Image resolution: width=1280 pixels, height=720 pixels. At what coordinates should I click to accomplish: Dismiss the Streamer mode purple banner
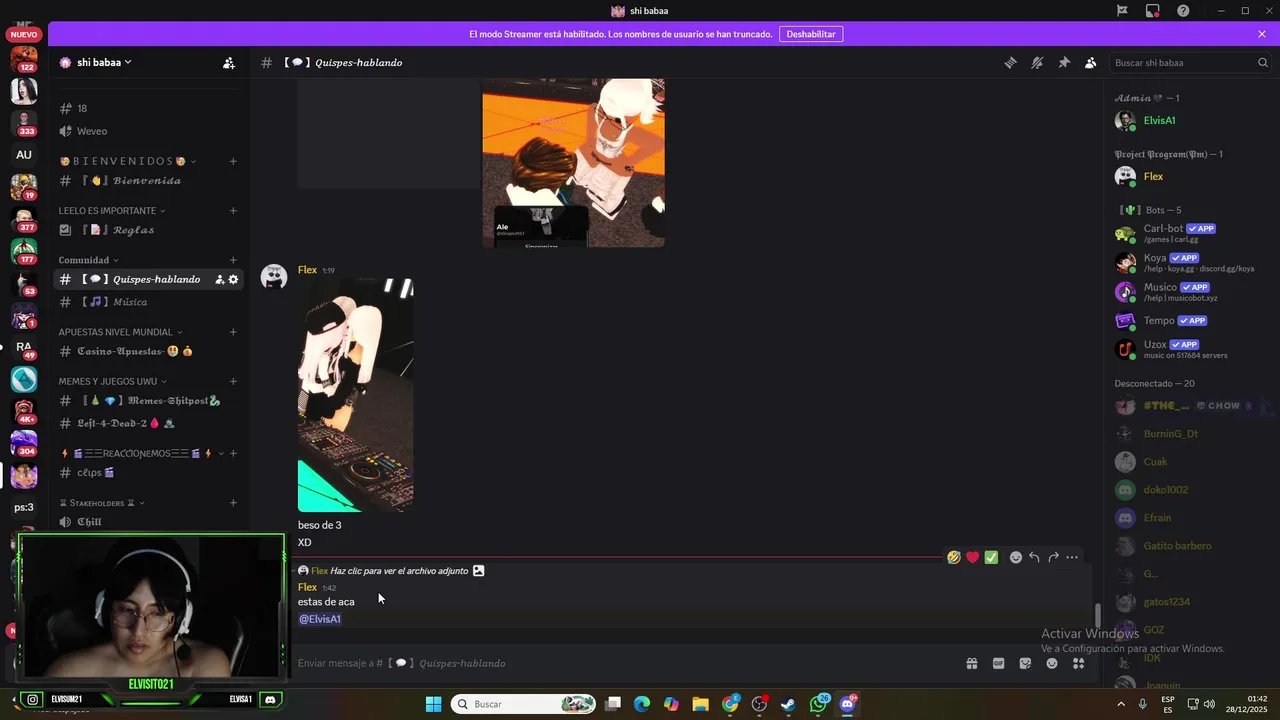coord(1262,34)
